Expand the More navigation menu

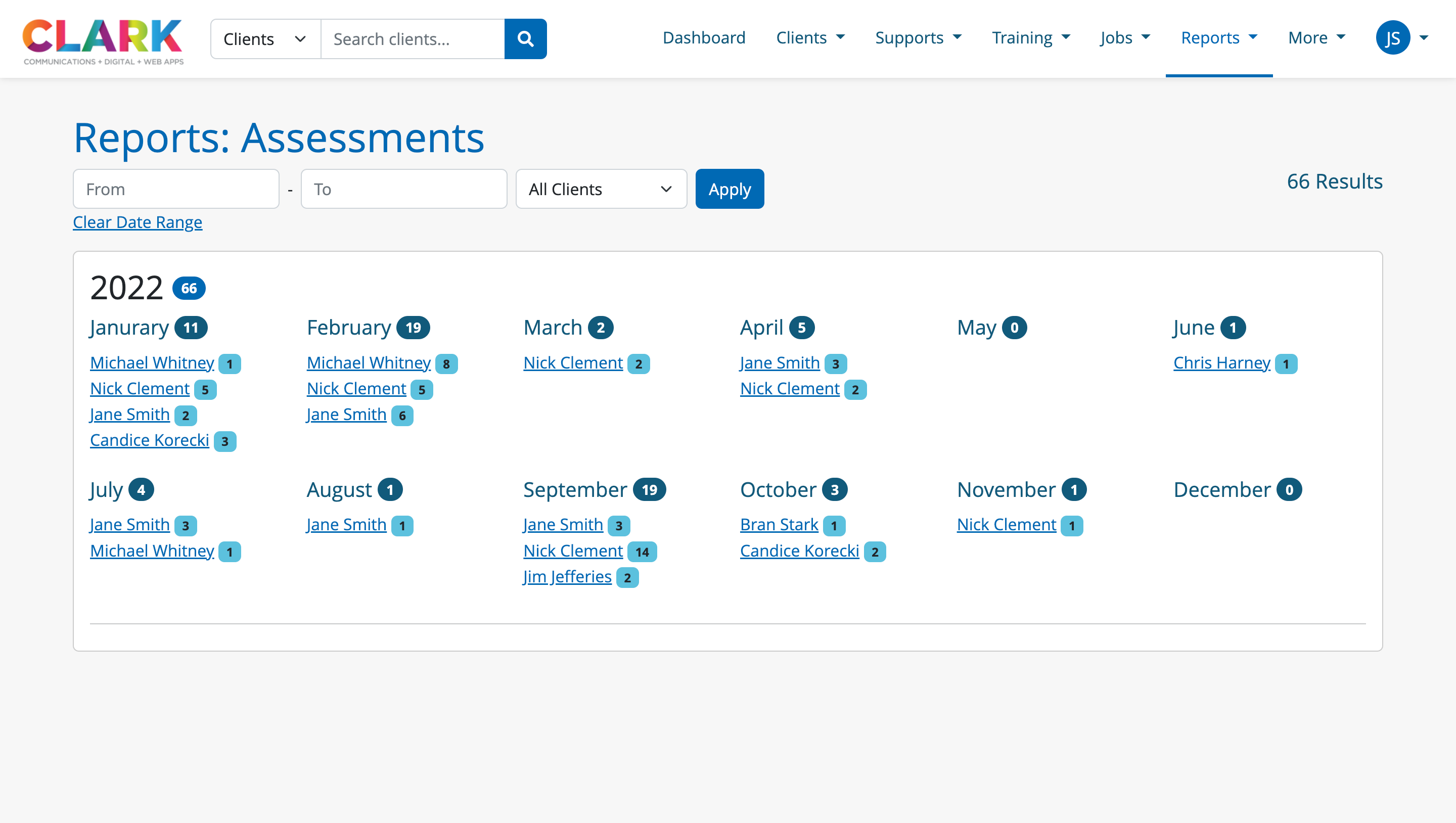(x=1316, y=38)
